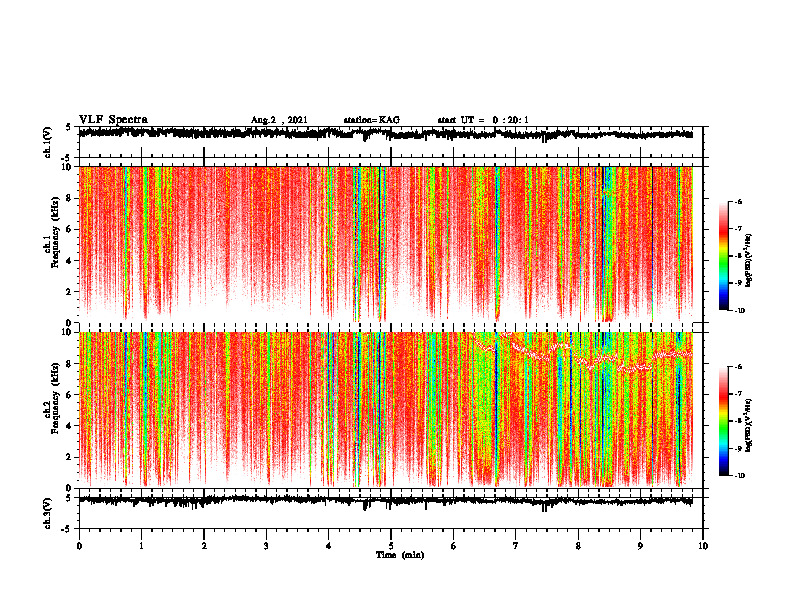Click the ch.1 color scale bar
The image size is (792, 612).
[723, 256]
